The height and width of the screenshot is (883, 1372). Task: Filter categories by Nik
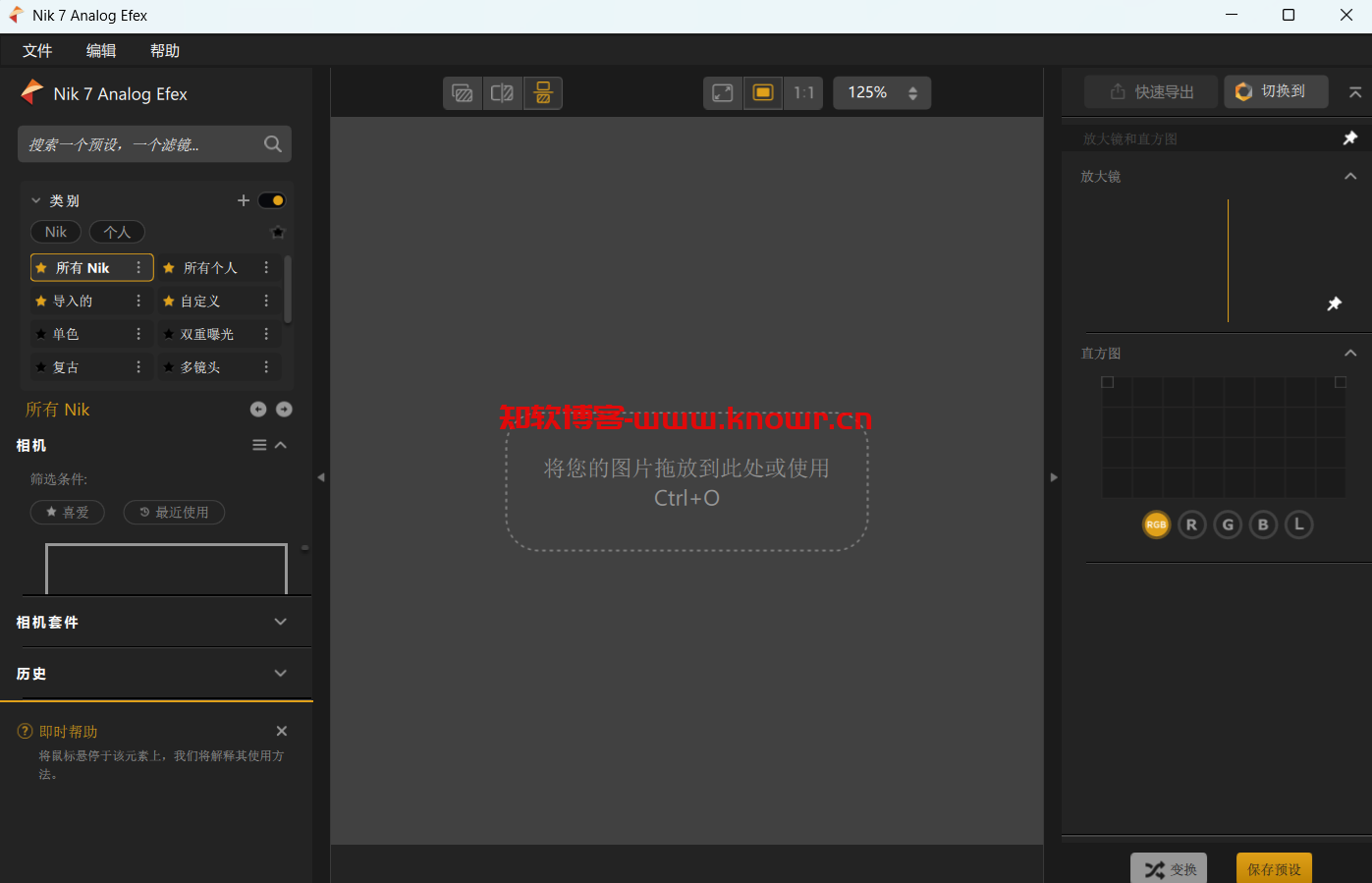tap(56, 232)
